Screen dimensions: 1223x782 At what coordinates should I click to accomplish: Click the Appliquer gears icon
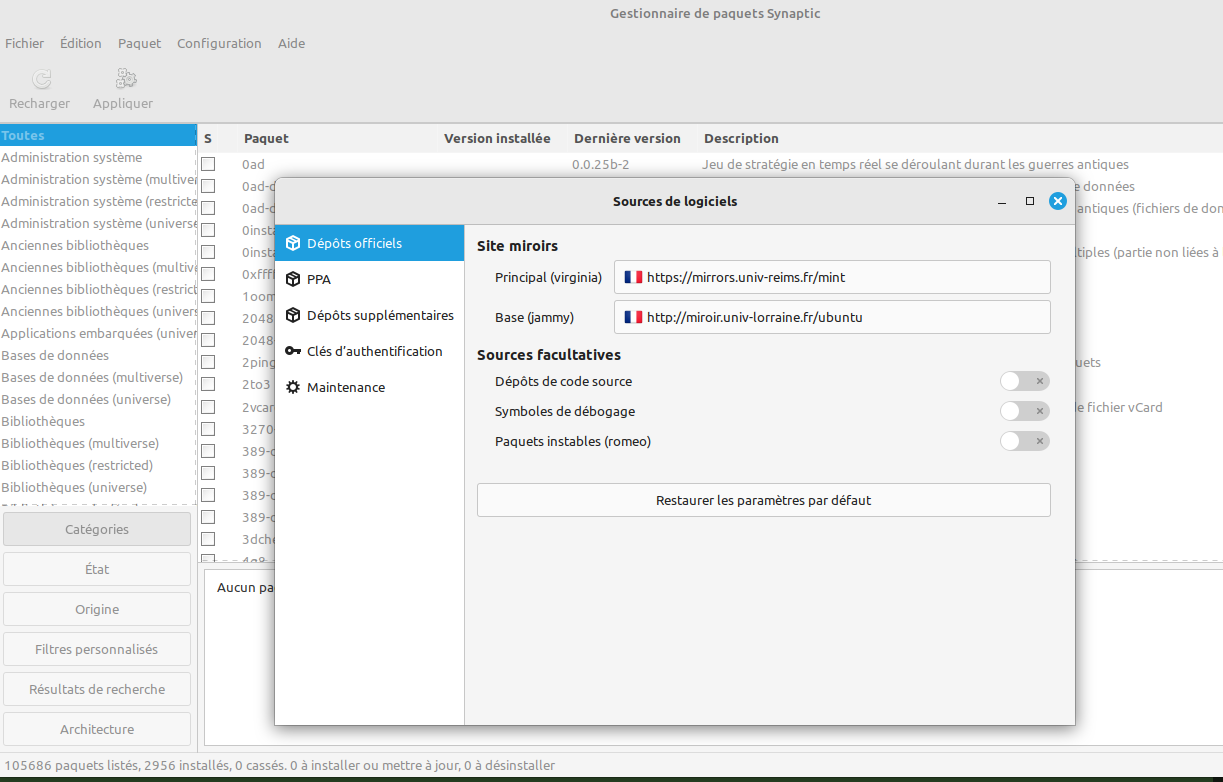click(126, 79)
